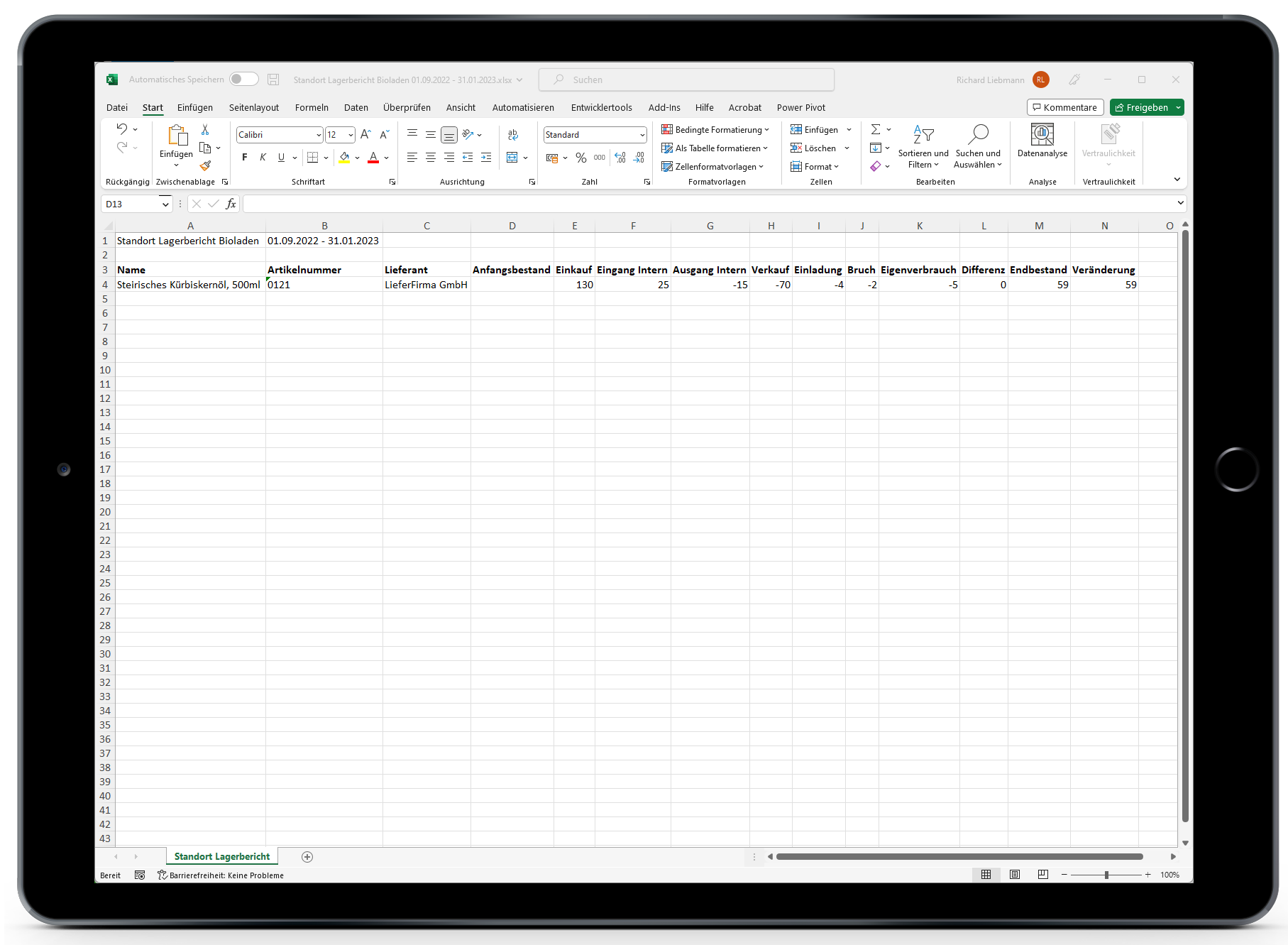Screen dimensions: 1288x945
Task: Open the Formeln ribbon tab
Action: [x=312, y=108]
